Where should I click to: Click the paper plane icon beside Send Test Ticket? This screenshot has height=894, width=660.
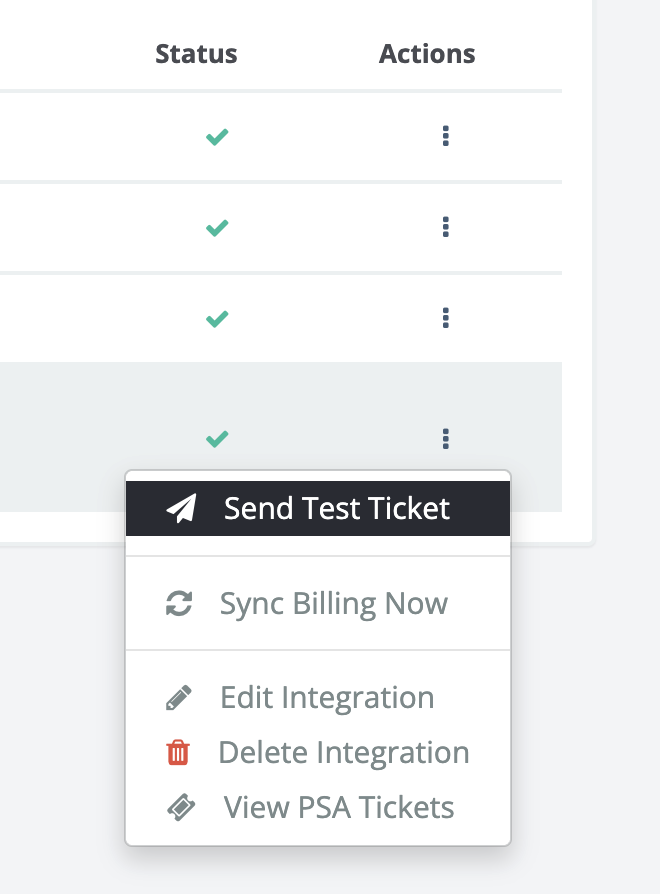181,509
